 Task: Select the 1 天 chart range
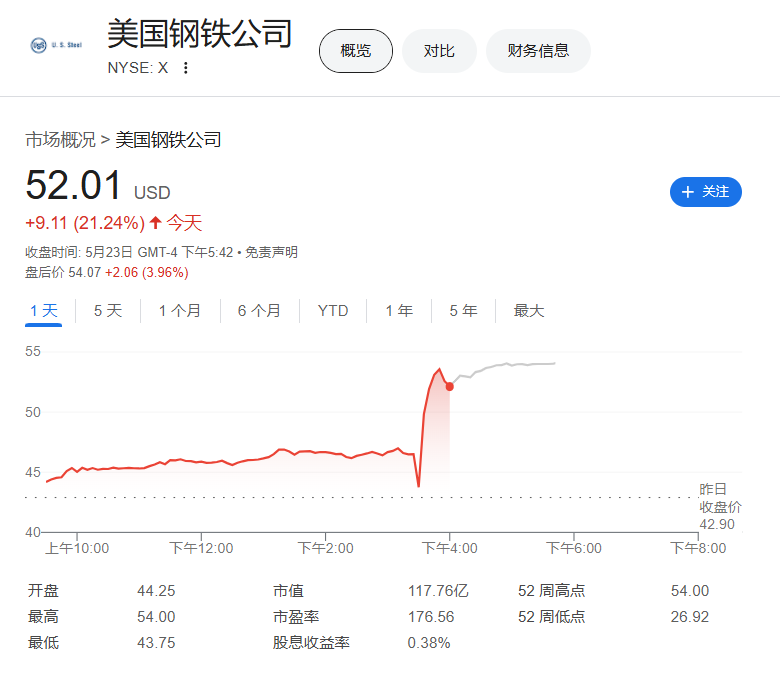(44, 311)
